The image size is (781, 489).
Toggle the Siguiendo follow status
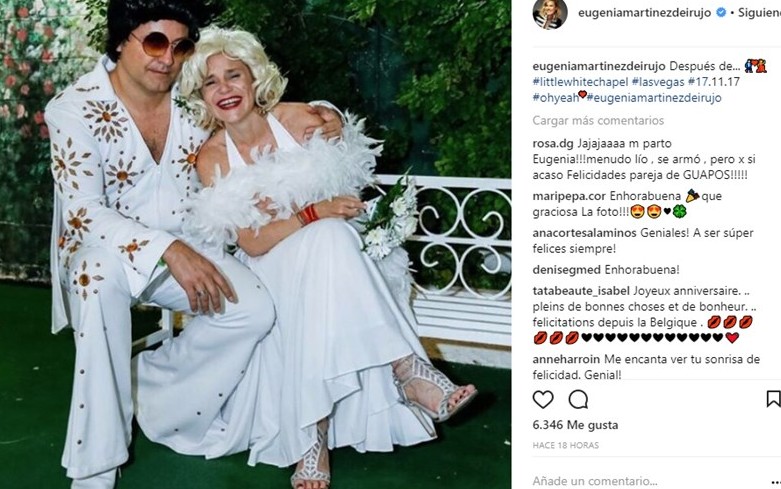pos(759,13)
